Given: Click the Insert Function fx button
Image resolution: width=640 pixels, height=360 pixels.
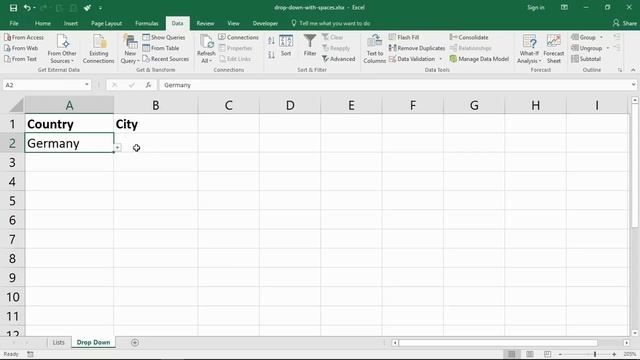Looking at the screenshot, I should pos(148,85).
